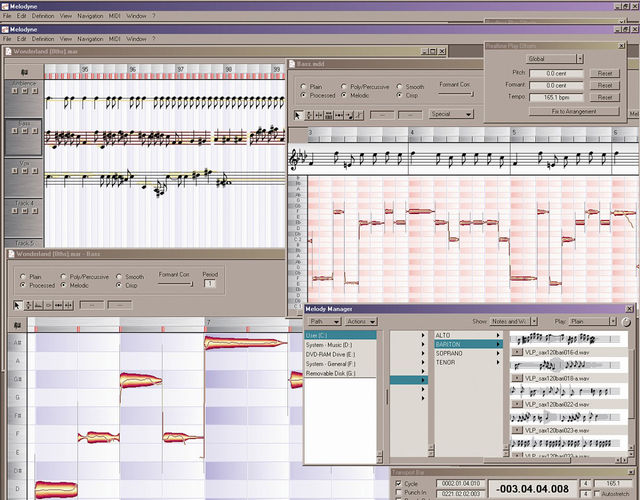This screenshot has height=500, width=640.
Task: Open the Global dropdown in Realtime Play Offsets
Action: (554, 59)
